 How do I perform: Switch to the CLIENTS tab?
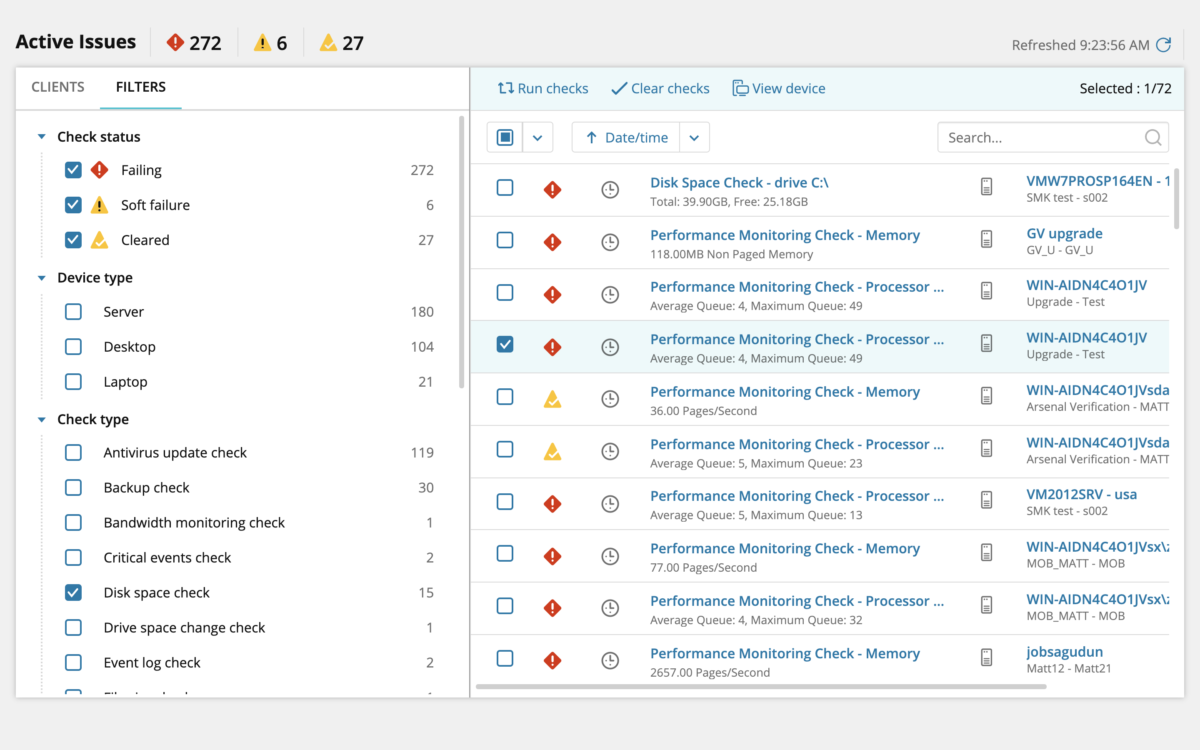tap(58, 87)
